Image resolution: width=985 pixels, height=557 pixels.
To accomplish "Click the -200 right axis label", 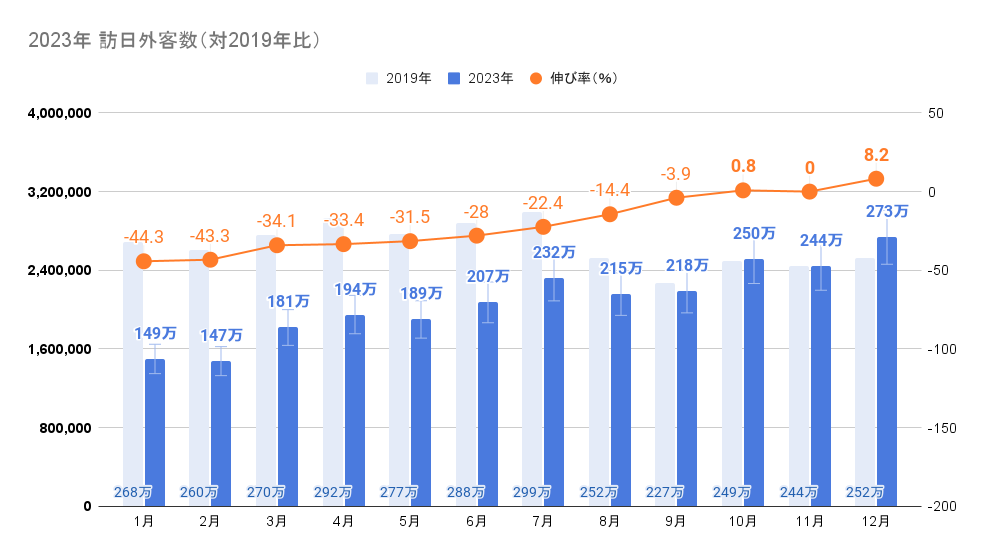I will pos(942,506).
